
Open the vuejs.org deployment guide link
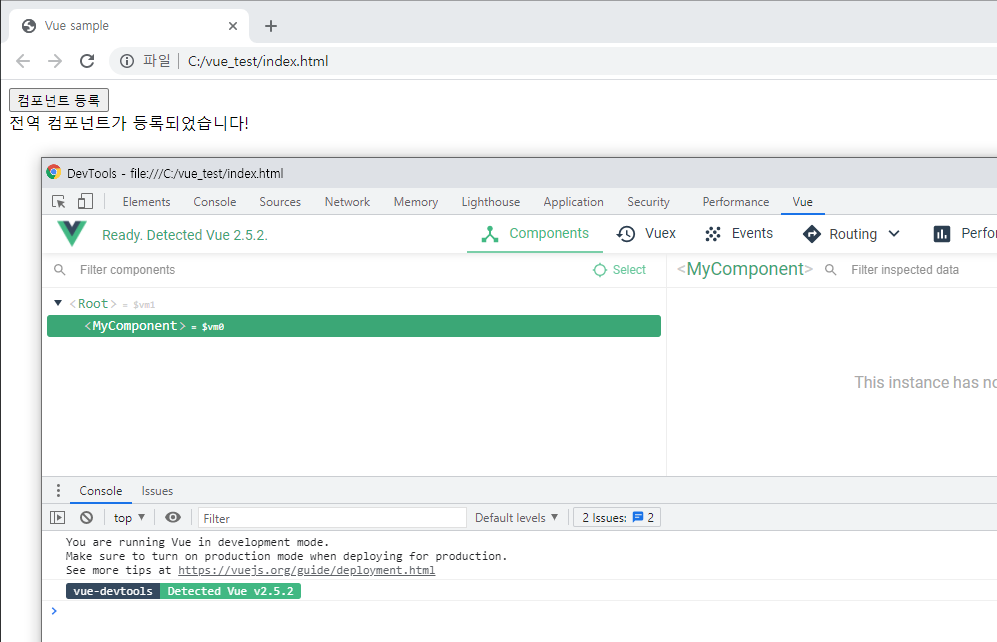pyautogui.click(x=306, y=570)
